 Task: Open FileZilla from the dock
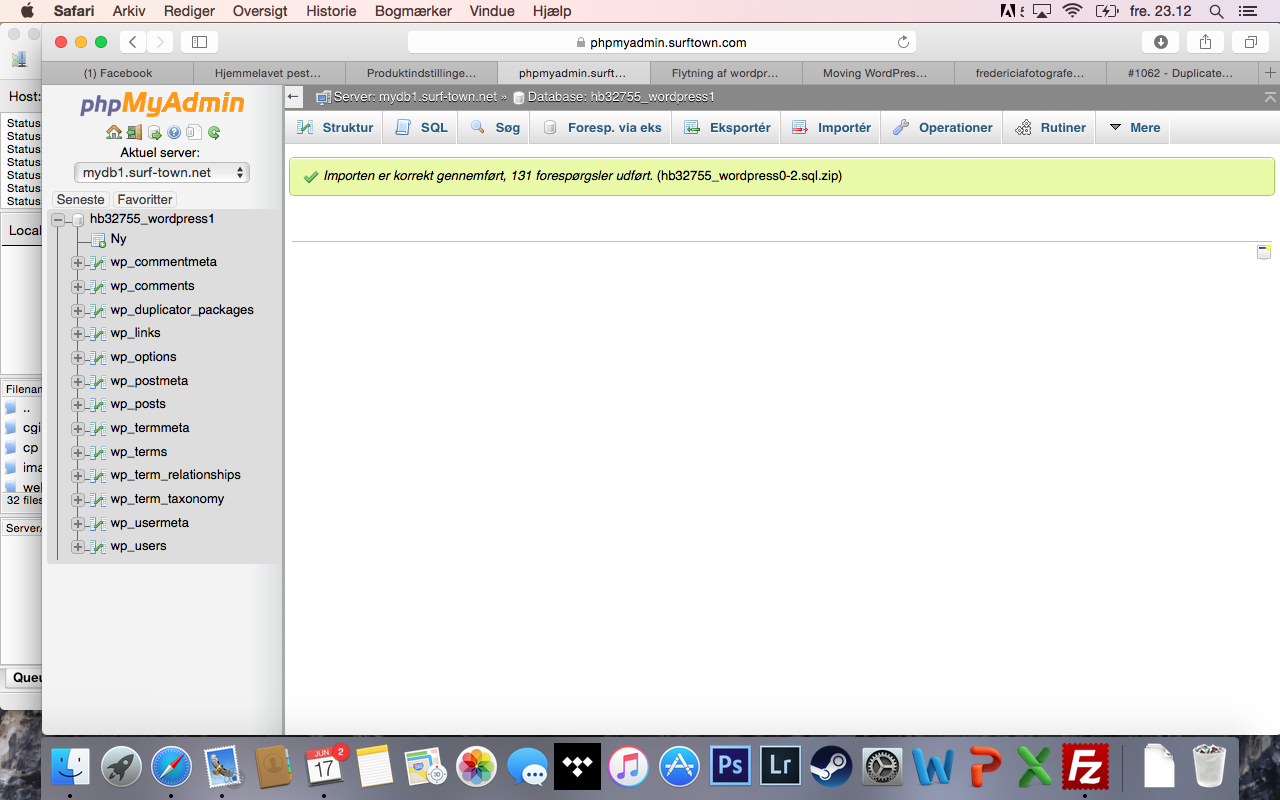(x=1086, y=767)
